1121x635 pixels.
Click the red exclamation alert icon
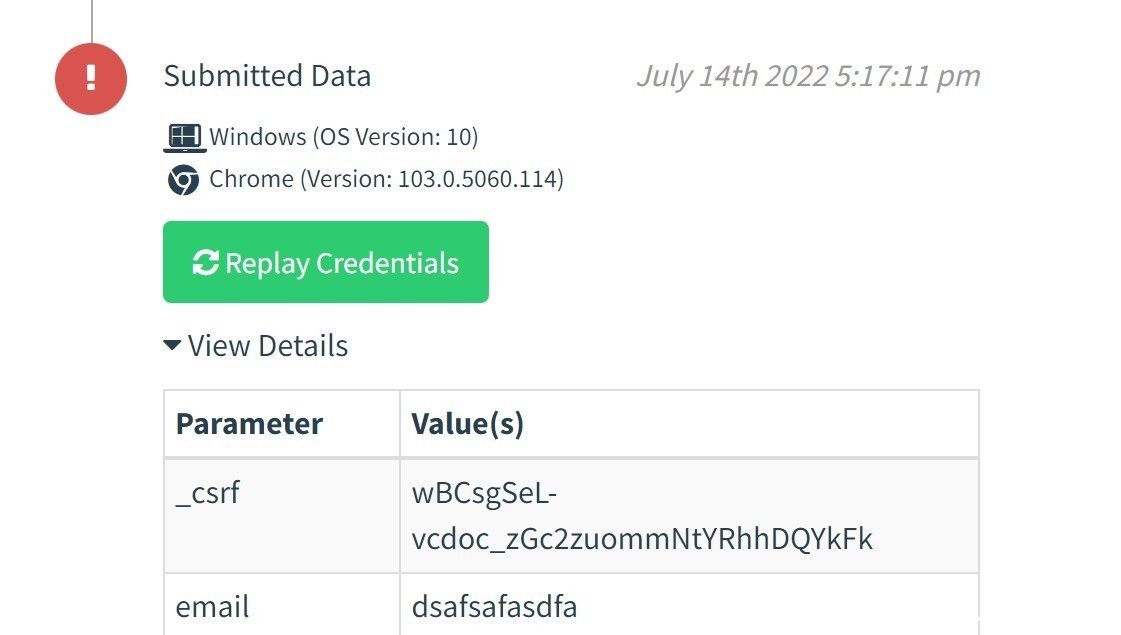[x=91, y=79]
